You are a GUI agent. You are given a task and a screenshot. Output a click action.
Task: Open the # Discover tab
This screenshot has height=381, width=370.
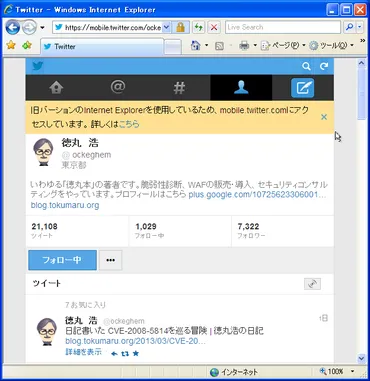point(179,88)
